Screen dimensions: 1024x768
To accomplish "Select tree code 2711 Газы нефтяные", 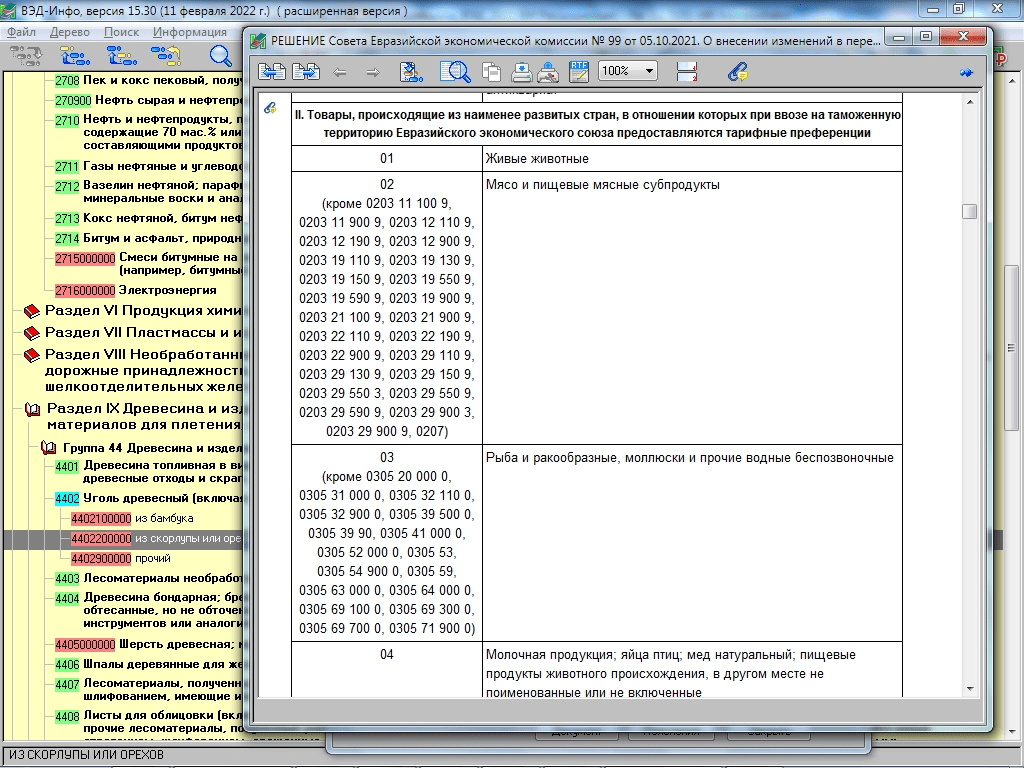I will pos(67,167).
